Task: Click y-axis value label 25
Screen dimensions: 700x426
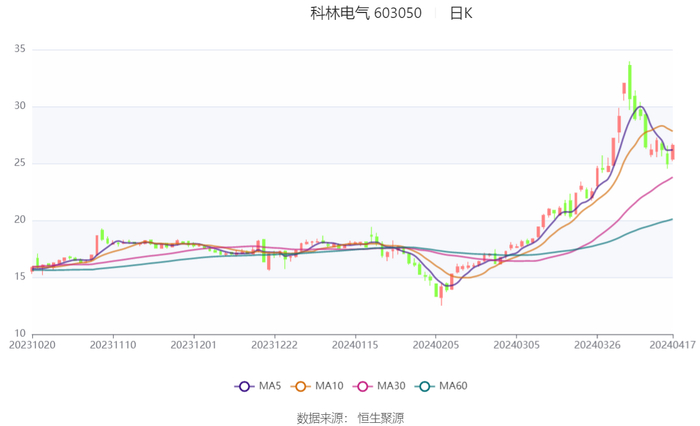Action: coord(20,163)
